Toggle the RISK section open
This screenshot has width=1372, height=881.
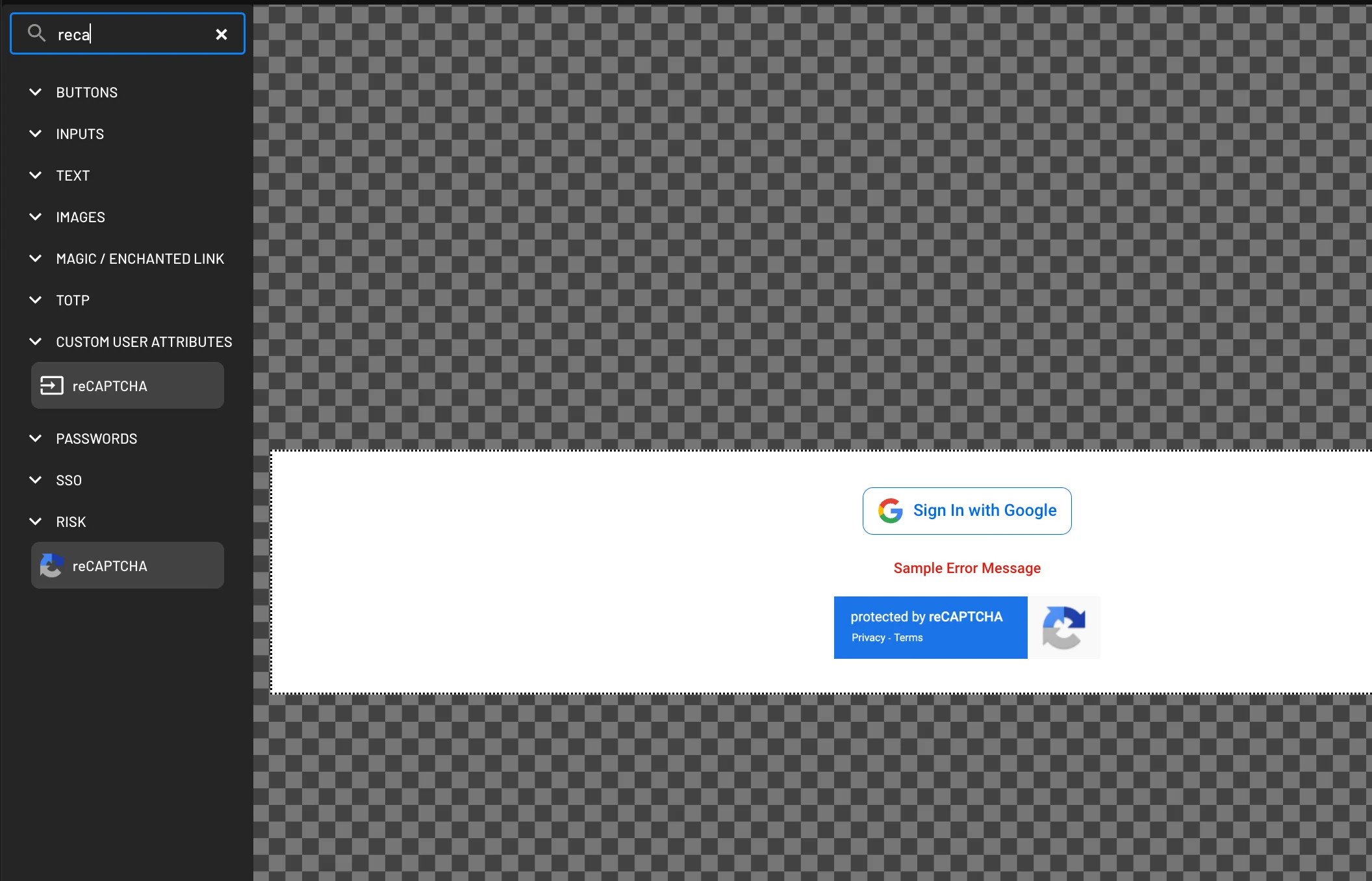[x=36, y=521]
